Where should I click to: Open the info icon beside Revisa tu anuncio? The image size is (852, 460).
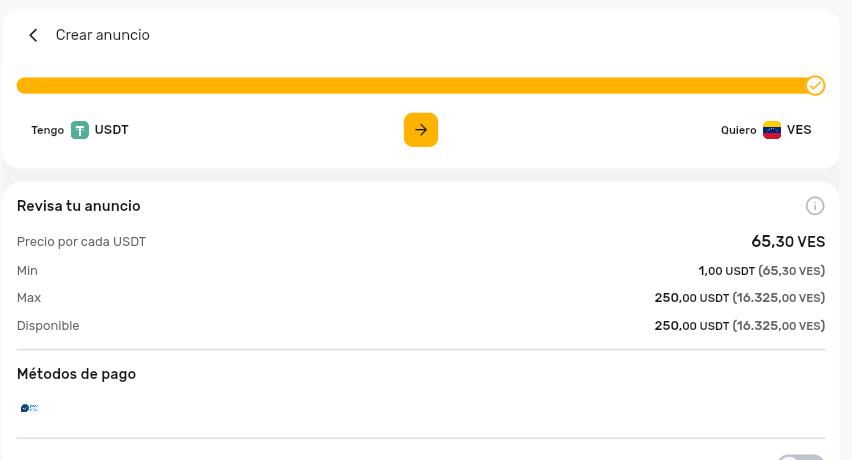coord(815,206)
